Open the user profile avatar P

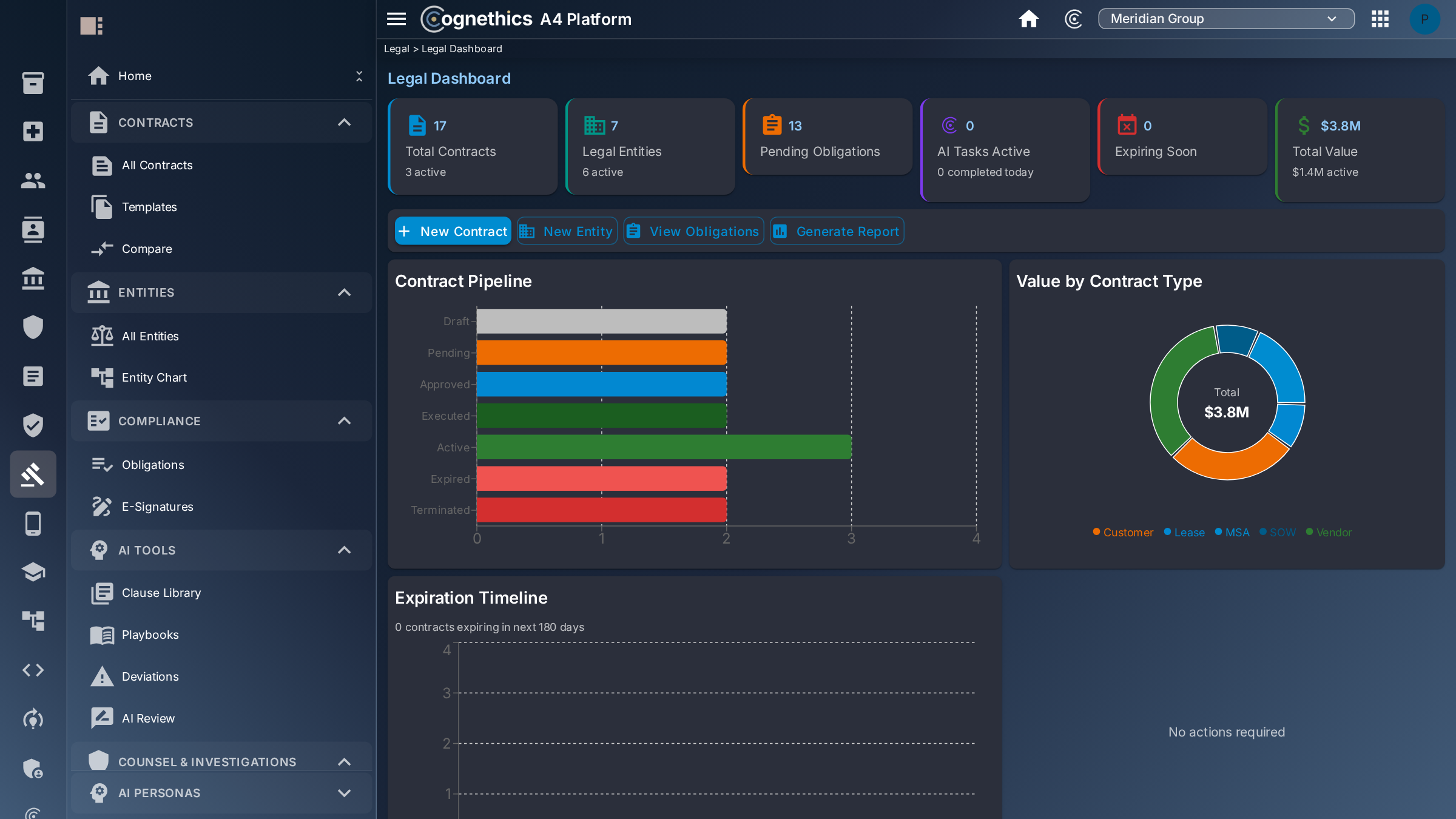point(1424,19)
